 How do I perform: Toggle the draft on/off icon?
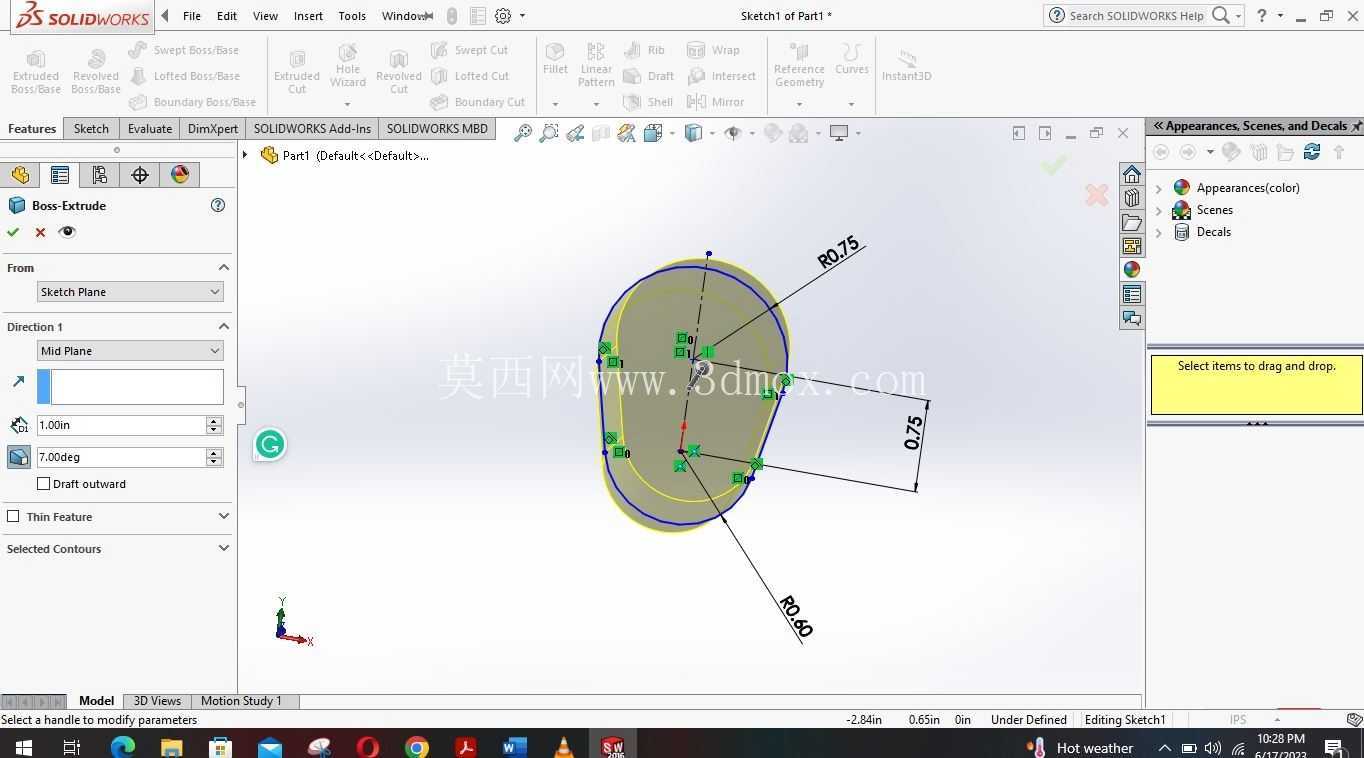coord(18,457)
